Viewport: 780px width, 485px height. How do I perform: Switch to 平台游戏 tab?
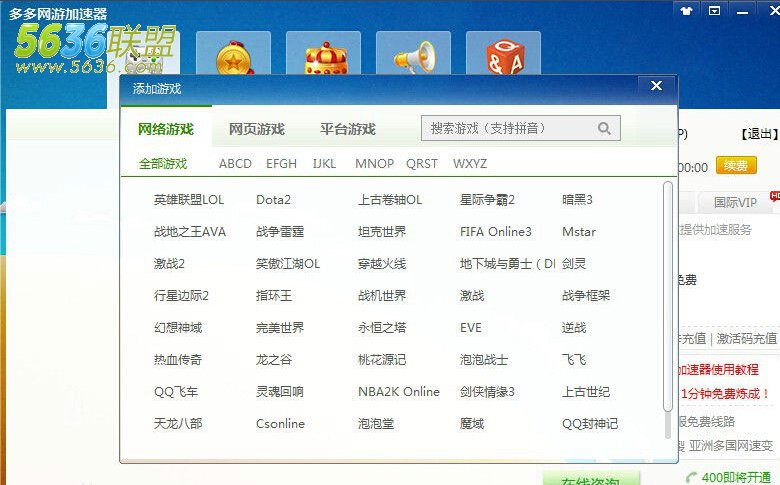click(x=348, y=129)
